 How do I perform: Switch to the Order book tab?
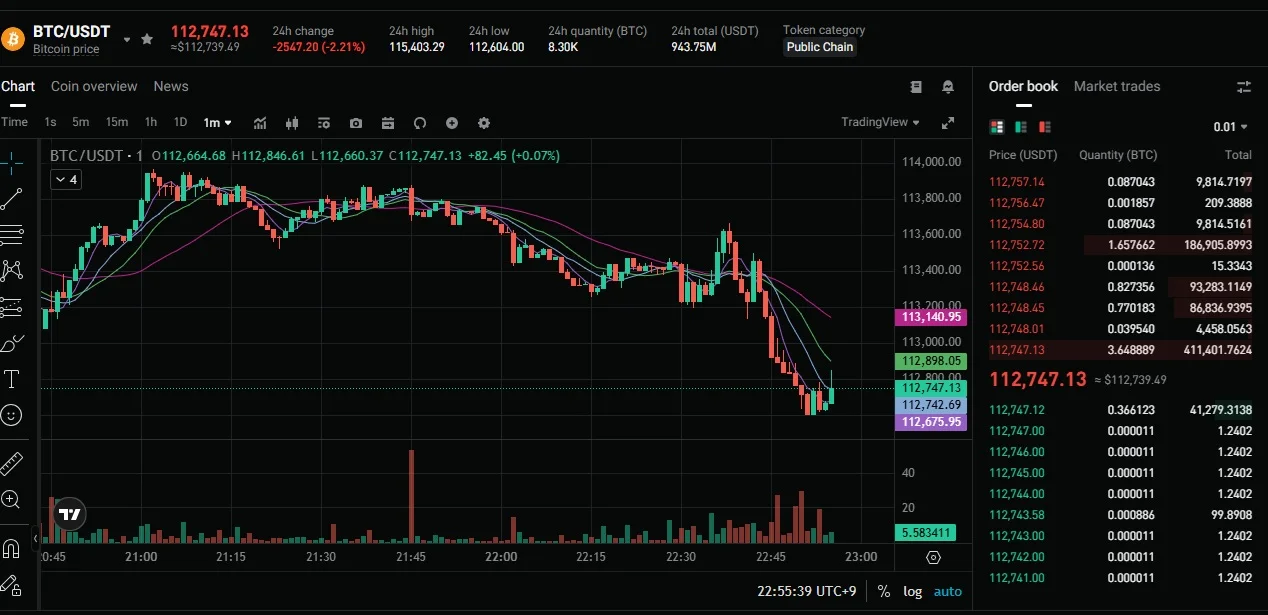tap(1023, 86)
